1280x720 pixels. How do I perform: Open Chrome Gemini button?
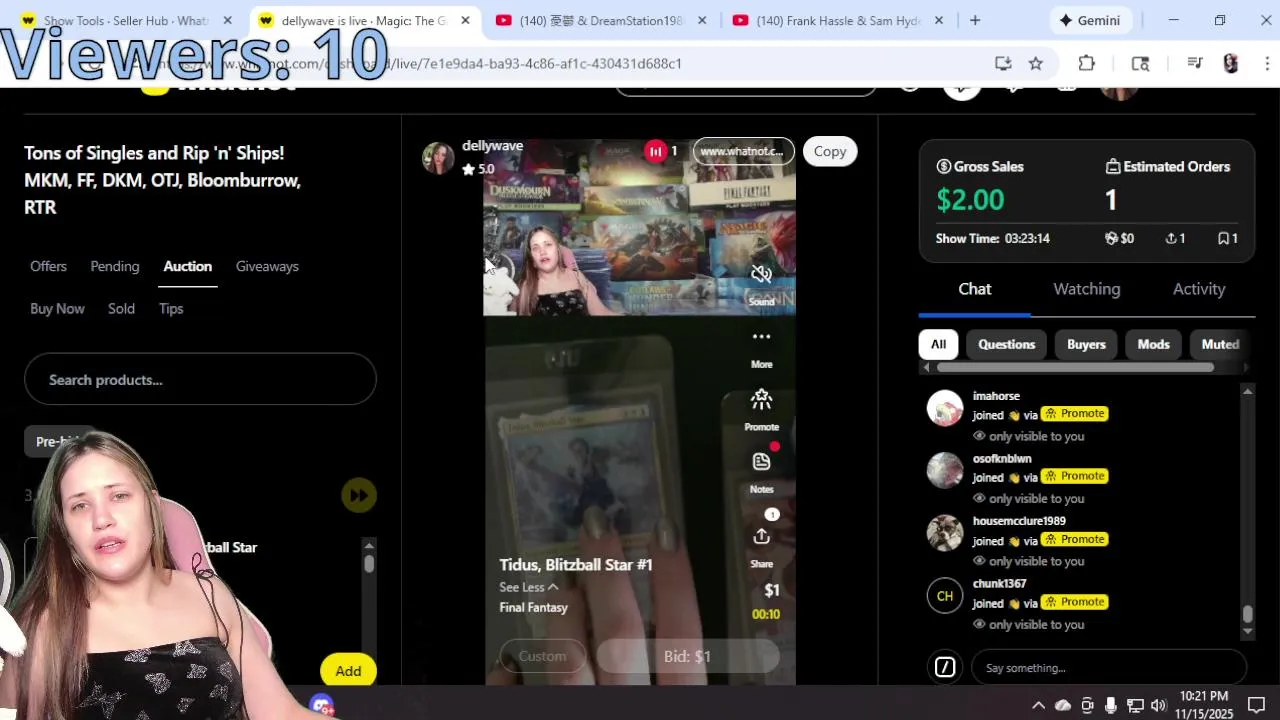pos(1090,20)
